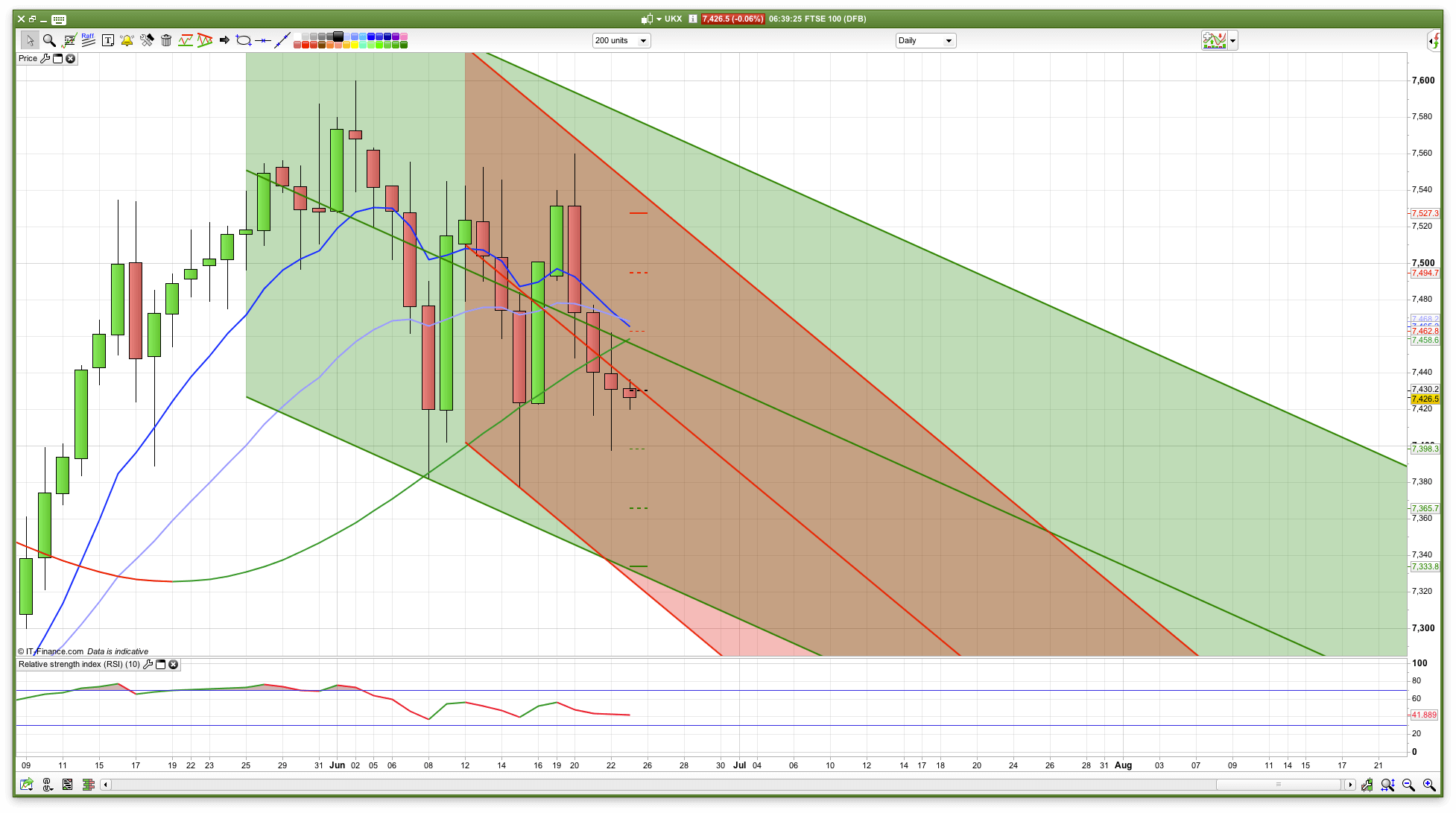Expand the chart template dropdown arrow
The width and height of the screenshot is (1456, 813).
[x=1233, y=41]
